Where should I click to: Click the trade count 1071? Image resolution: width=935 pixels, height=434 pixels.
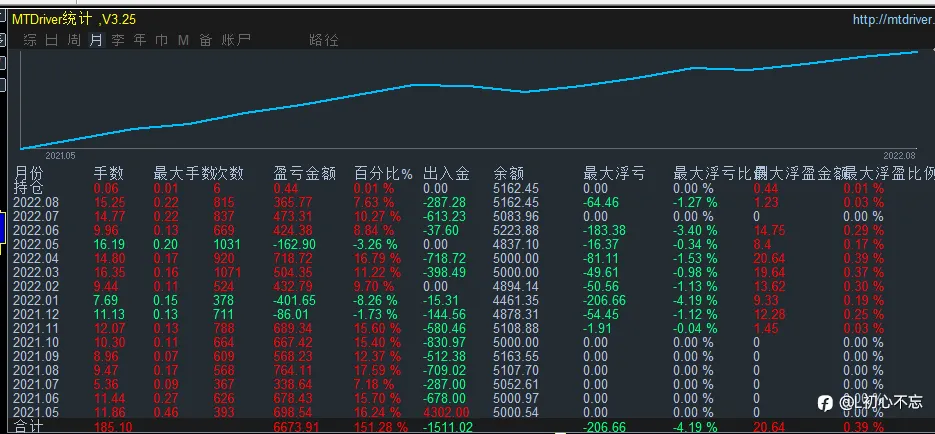coord(227,272)
